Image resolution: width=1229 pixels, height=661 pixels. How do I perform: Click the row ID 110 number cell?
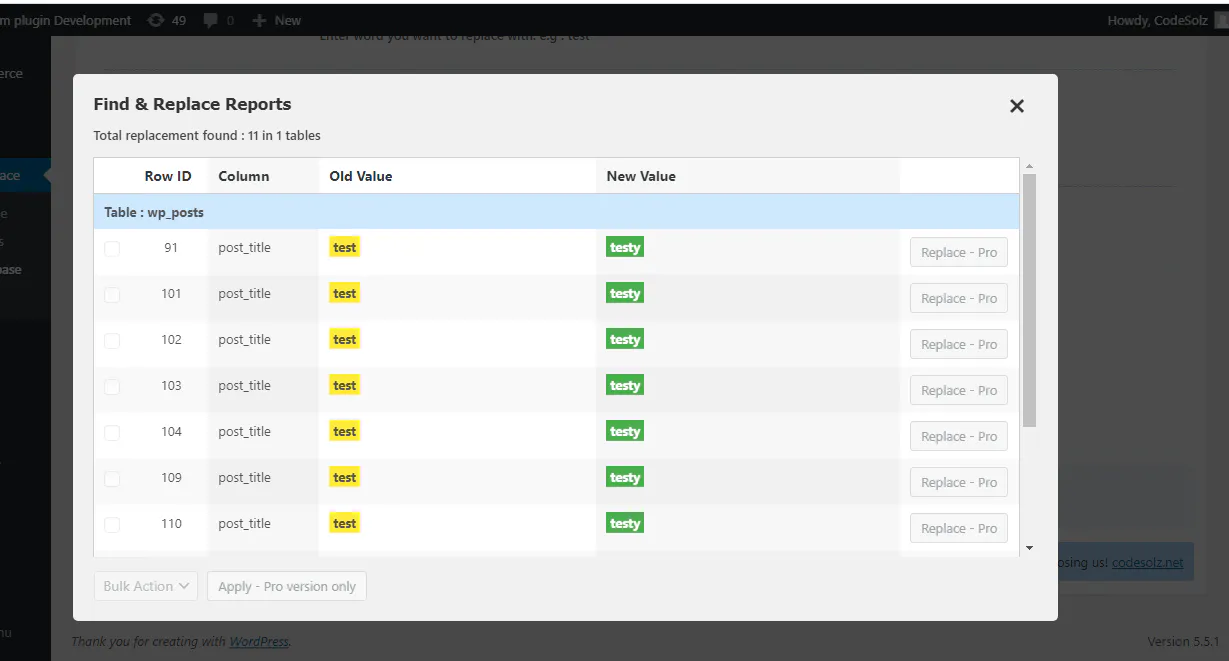[172, 523]
